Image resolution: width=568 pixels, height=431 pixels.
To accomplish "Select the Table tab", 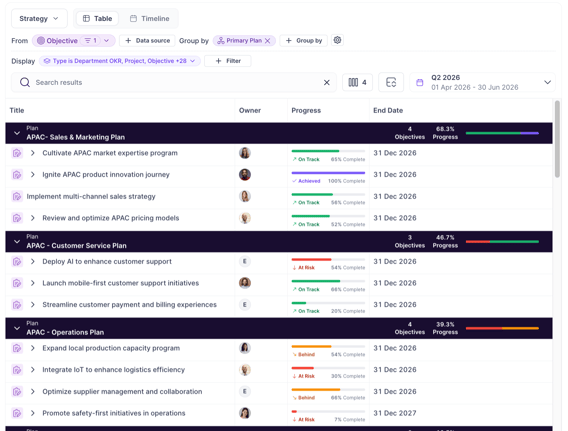I will tap(97, 18).
